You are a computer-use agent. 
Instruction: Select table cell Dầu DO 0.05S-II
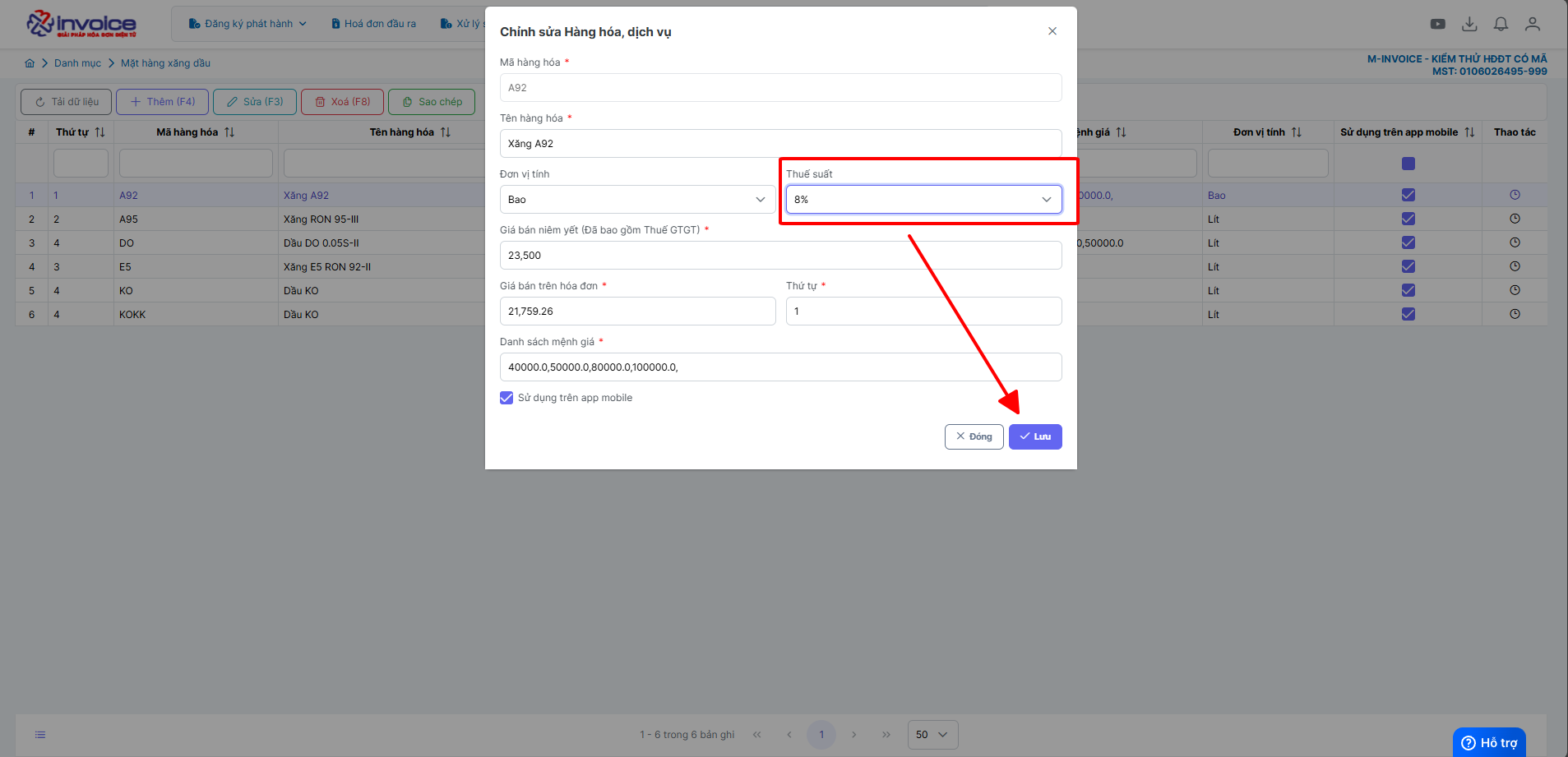[x=321, y=243]
